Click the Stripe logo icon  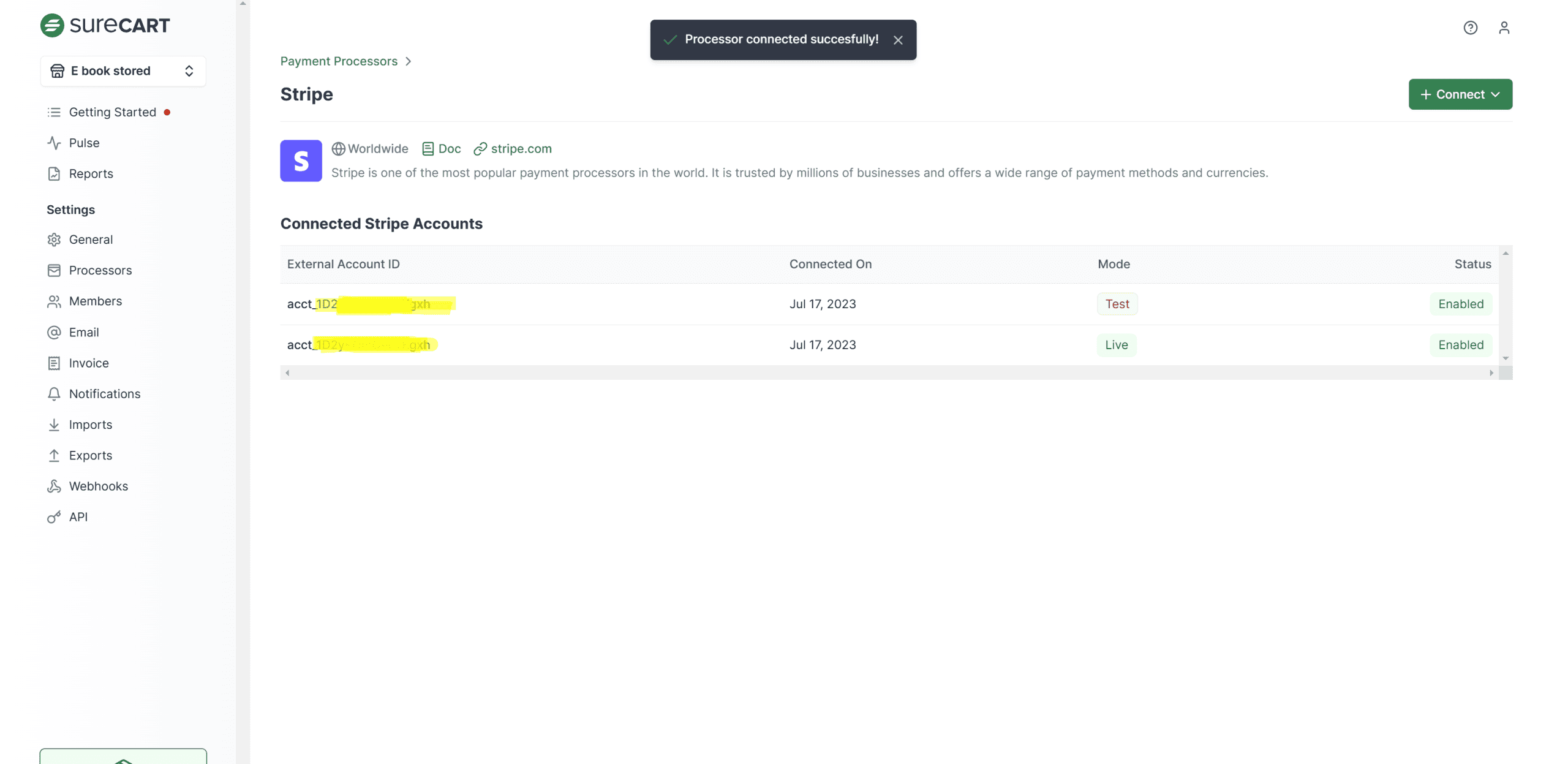(301, 161)
